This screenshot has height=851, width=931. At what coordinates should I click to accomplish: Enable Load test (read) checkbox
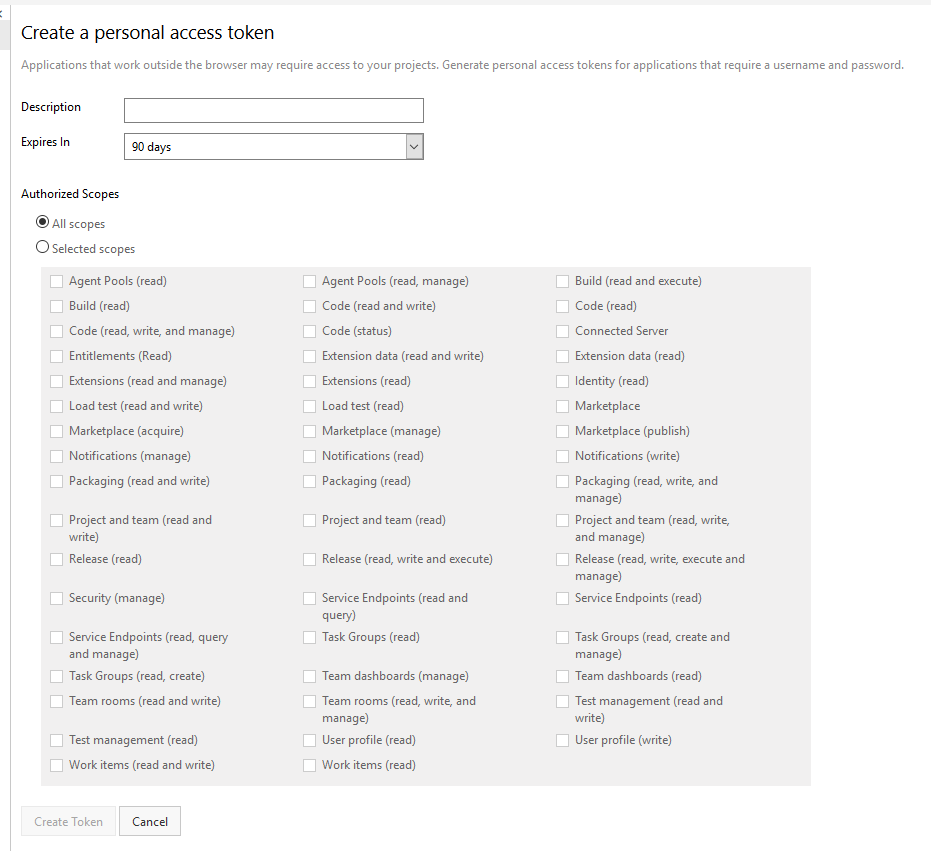click(310, 407)
